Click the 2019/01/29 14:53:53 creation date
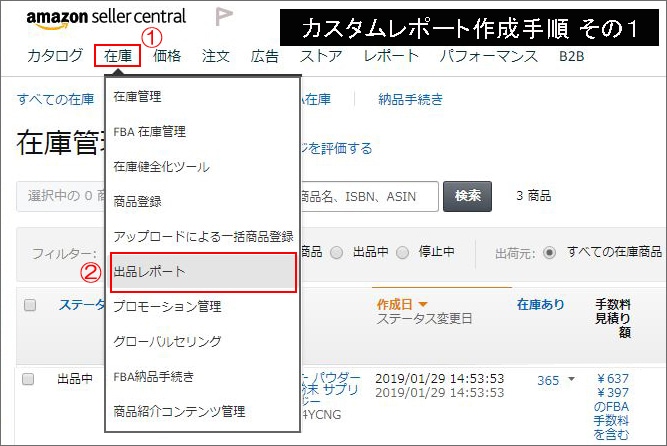667x446 pixels. click(x=439, y=378)
